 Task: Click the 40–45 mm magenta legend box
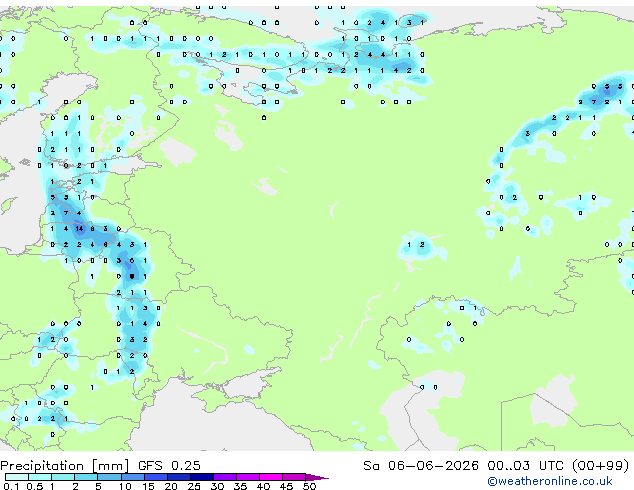(x=271, y=477)
